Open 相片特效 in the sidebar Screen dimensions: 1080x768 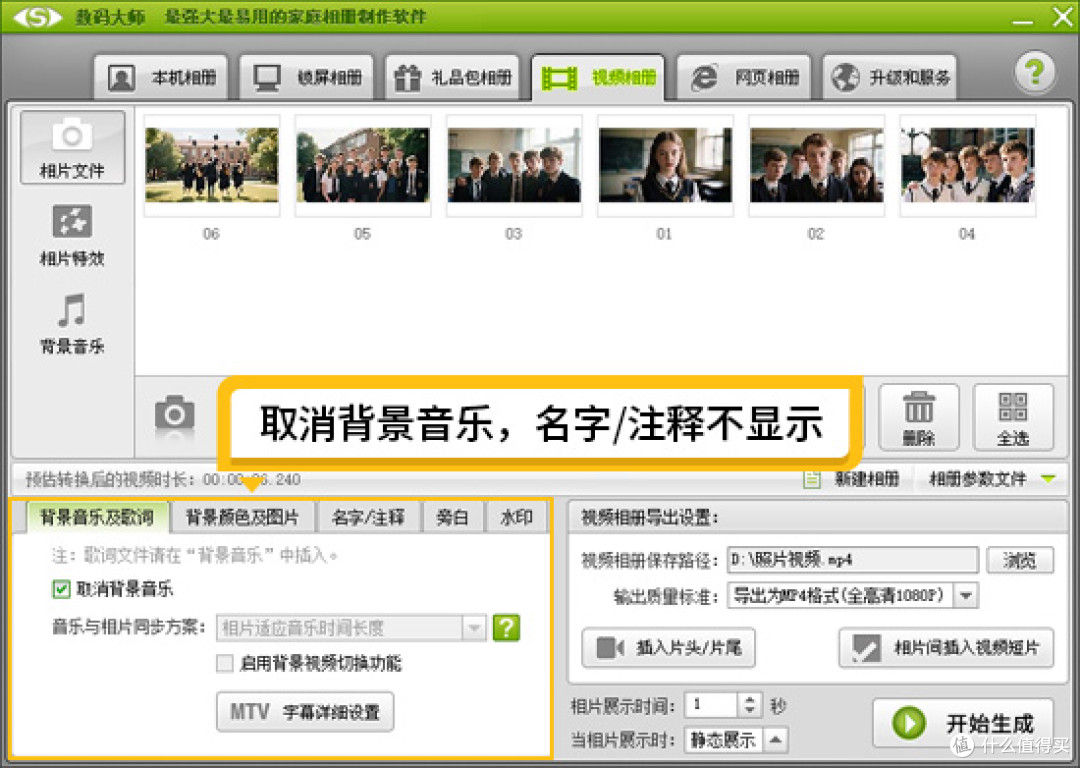click(x=72, y=235)
